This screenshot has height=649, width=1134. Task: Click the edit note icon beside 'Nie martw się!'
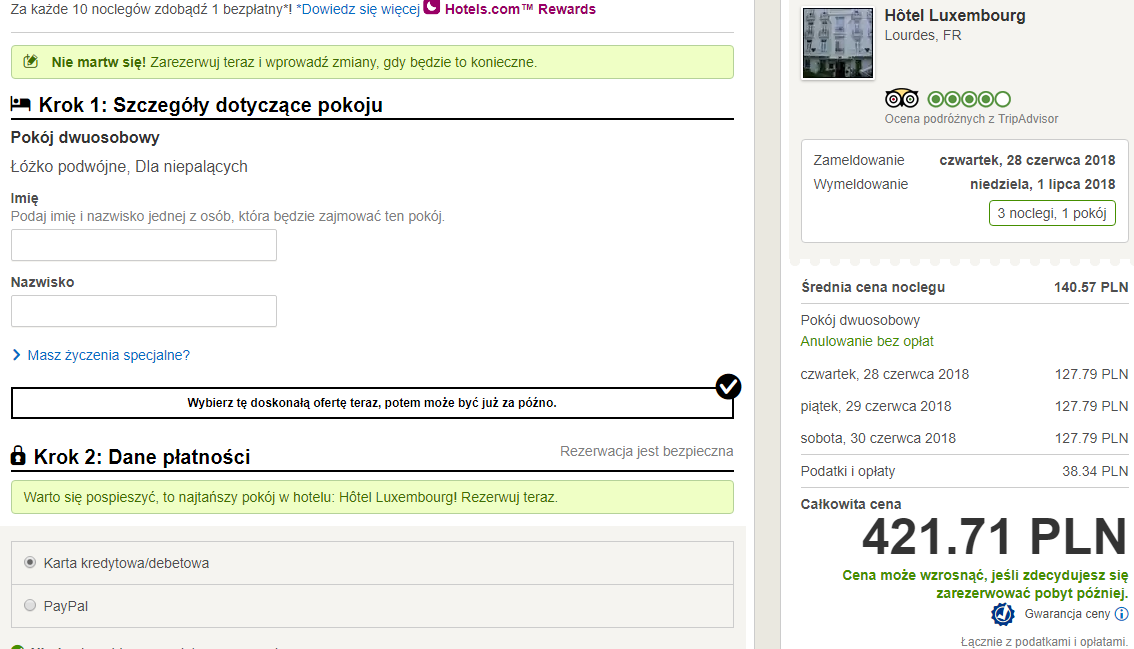click(x=30, y=61)
